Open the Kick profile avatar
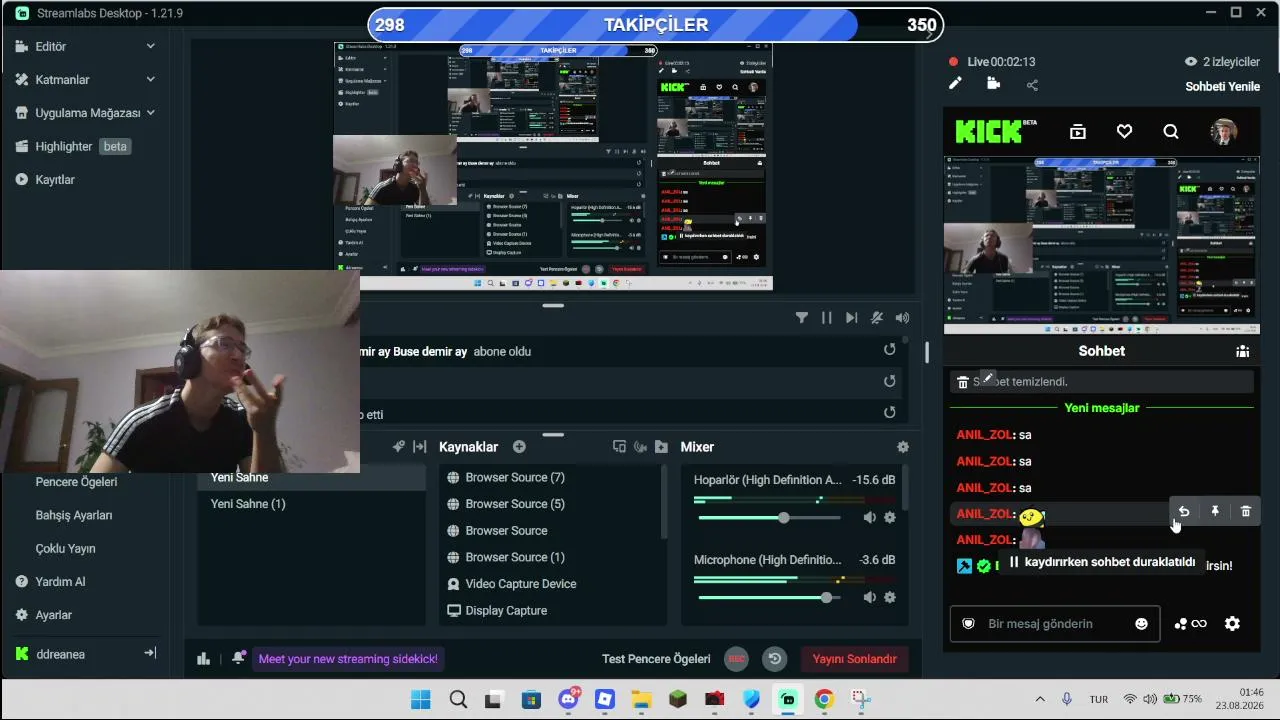 tap(1224, 131)
